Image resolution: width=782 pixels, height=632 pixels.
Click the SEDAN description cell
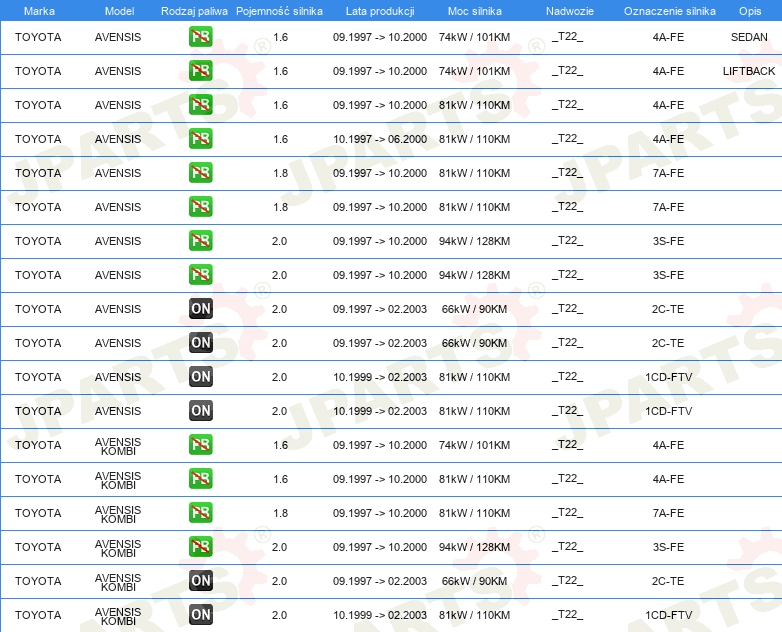tap(749, 37)
